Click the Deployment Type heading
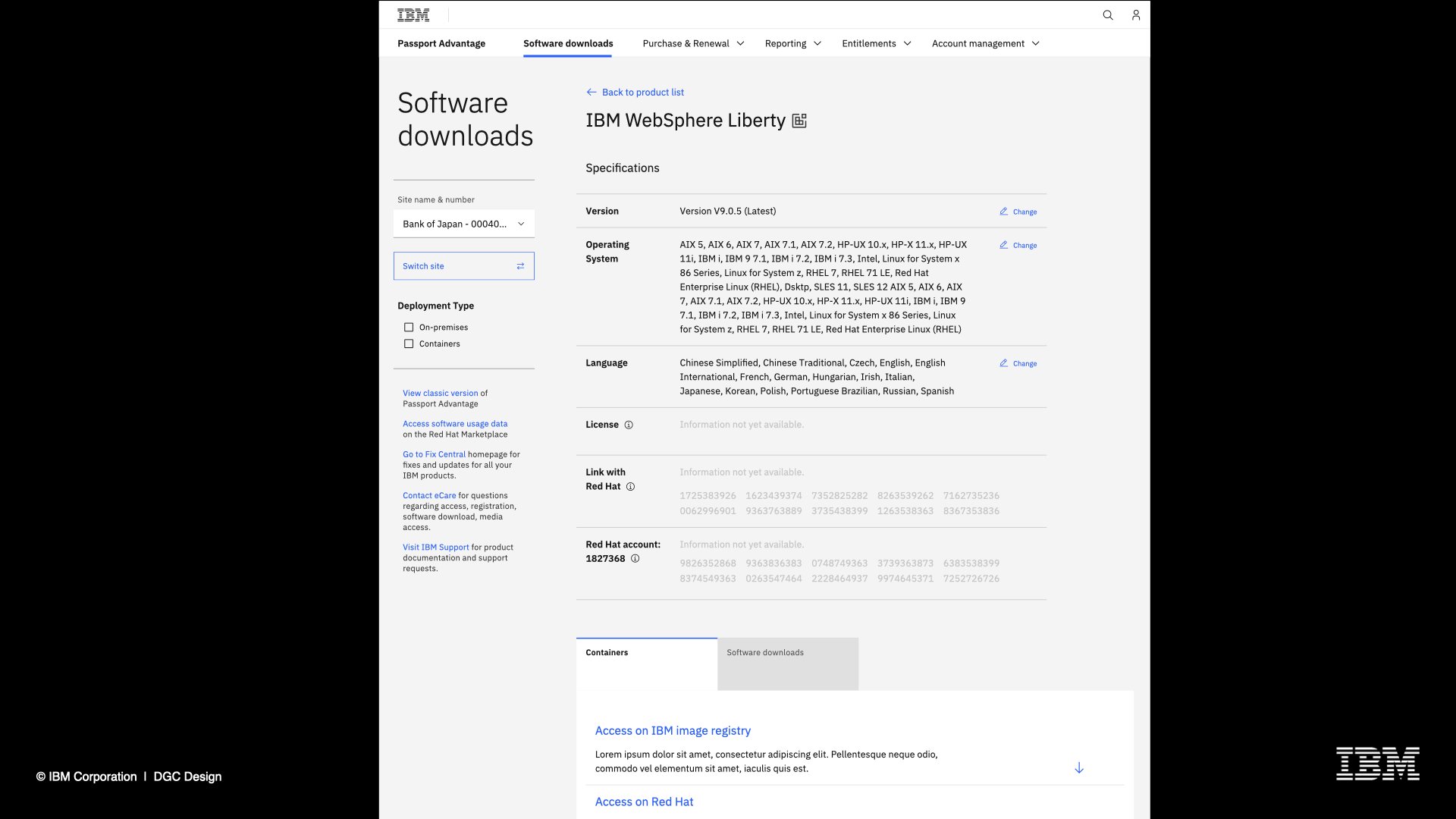The width and height of the screenshot is (1456, 819). (x=435, y=306)
